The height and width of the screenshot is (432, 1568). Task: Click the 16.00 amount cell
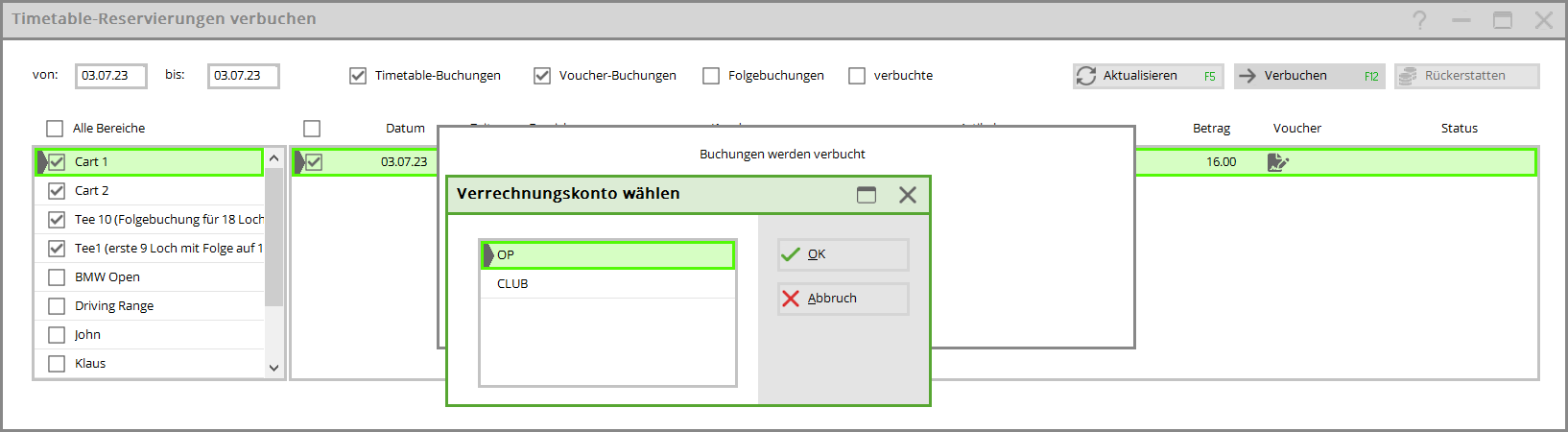(1221, 162)
